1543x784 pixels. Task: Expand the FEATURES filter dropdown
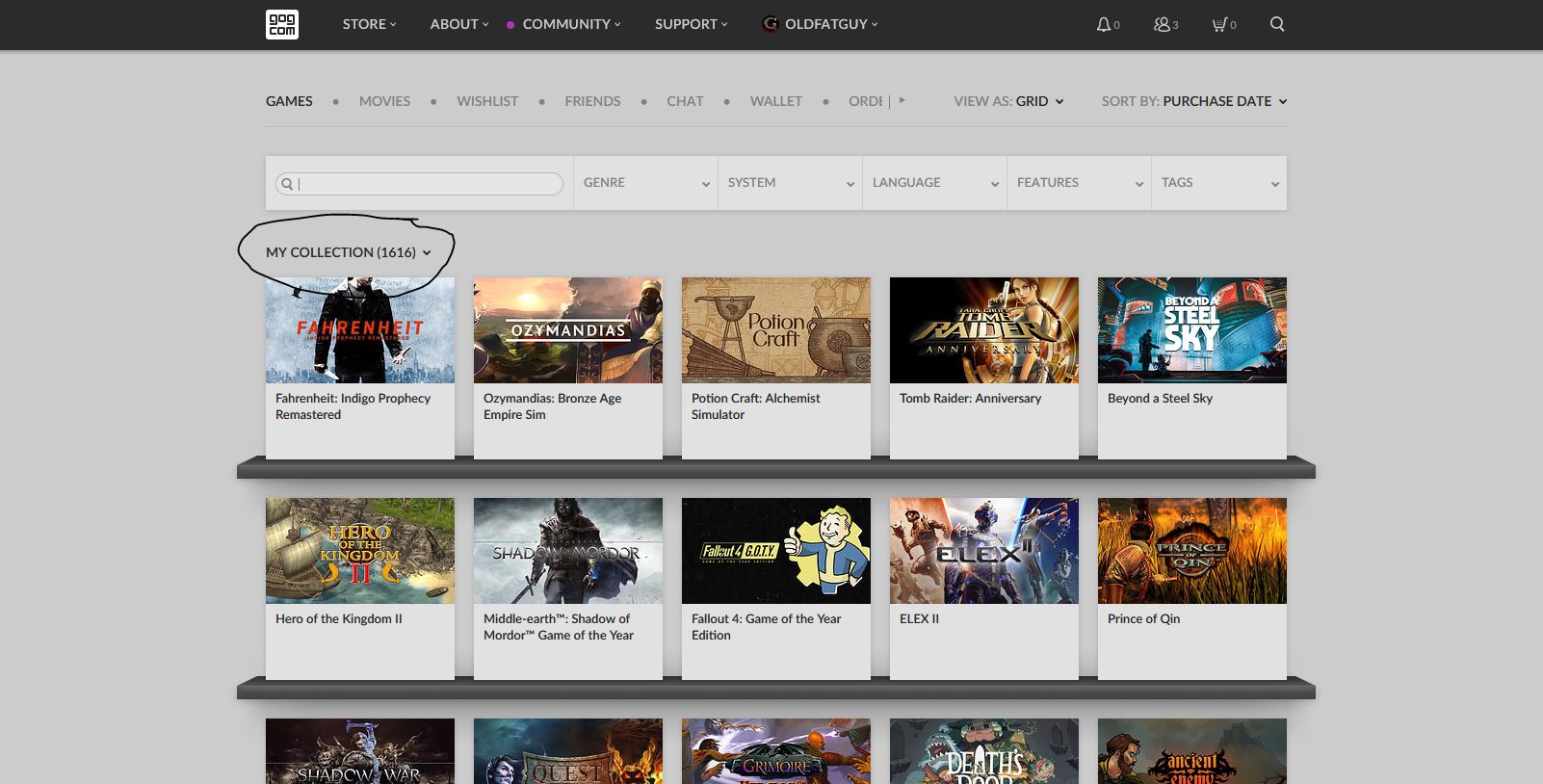click(x=1079, y=183)
